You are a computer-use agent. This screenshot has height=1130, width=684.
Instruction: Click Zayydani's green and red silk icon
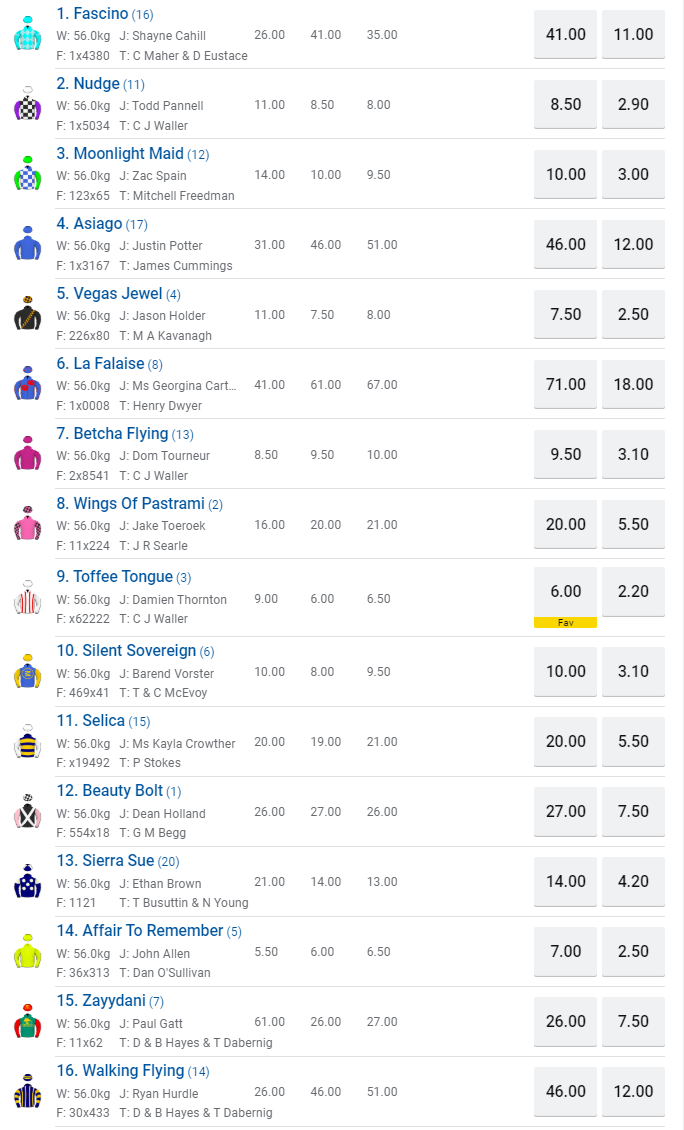[x=27, y=1021]
